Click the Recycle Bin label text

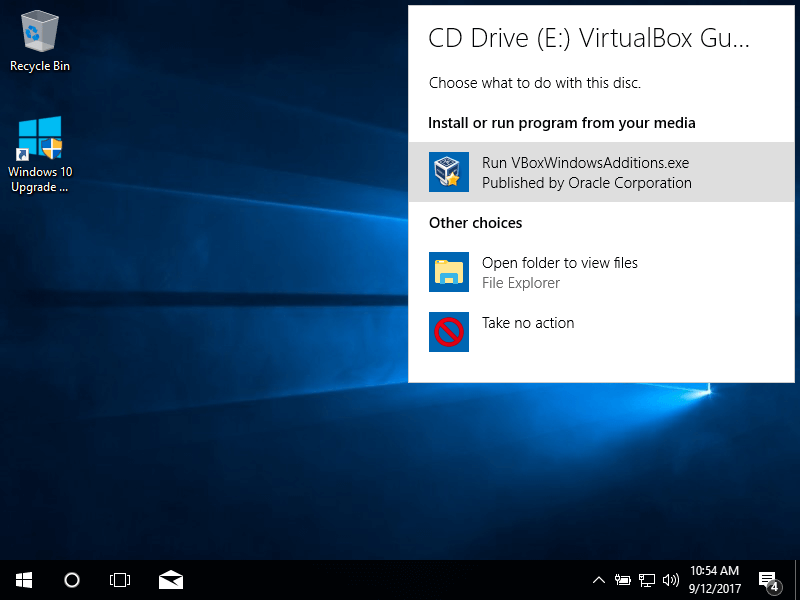coord(40,66)
